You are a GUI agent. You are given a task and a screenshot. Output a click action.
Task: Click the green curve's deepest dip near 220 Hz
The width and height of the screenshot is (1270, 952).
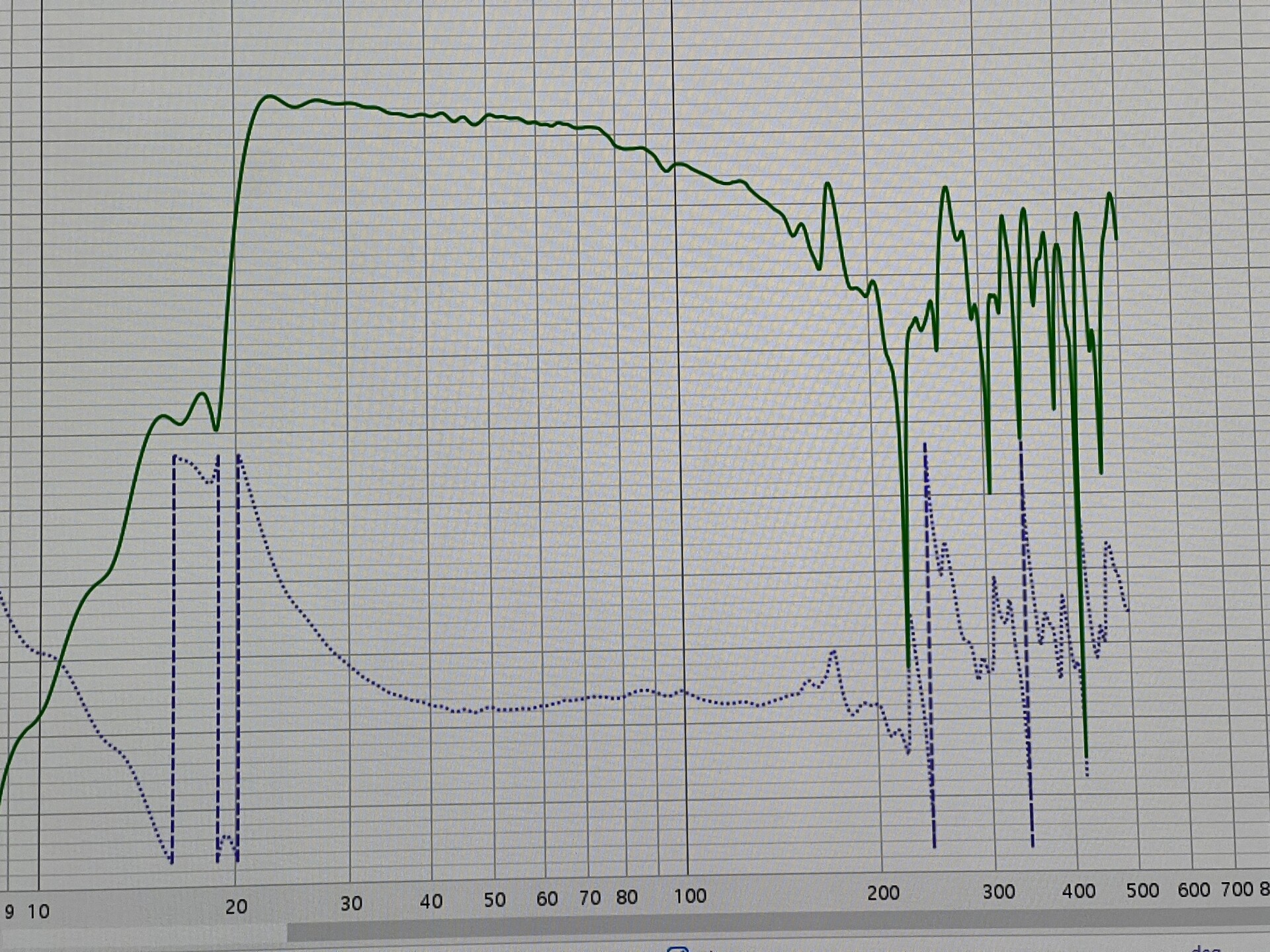point(908,664)
